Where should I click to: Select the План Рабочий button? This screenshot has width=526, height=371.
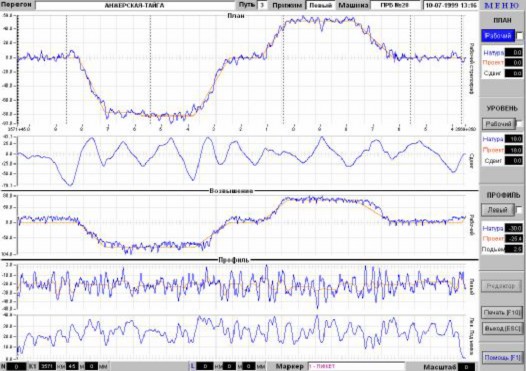click(498, 36)
